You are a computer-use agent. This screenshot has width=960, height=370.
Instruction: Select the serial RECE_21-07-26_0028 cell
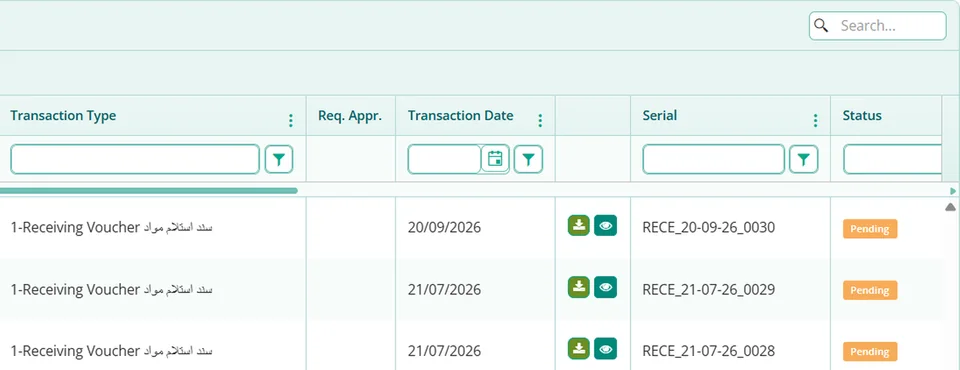(x=709, y=351)
